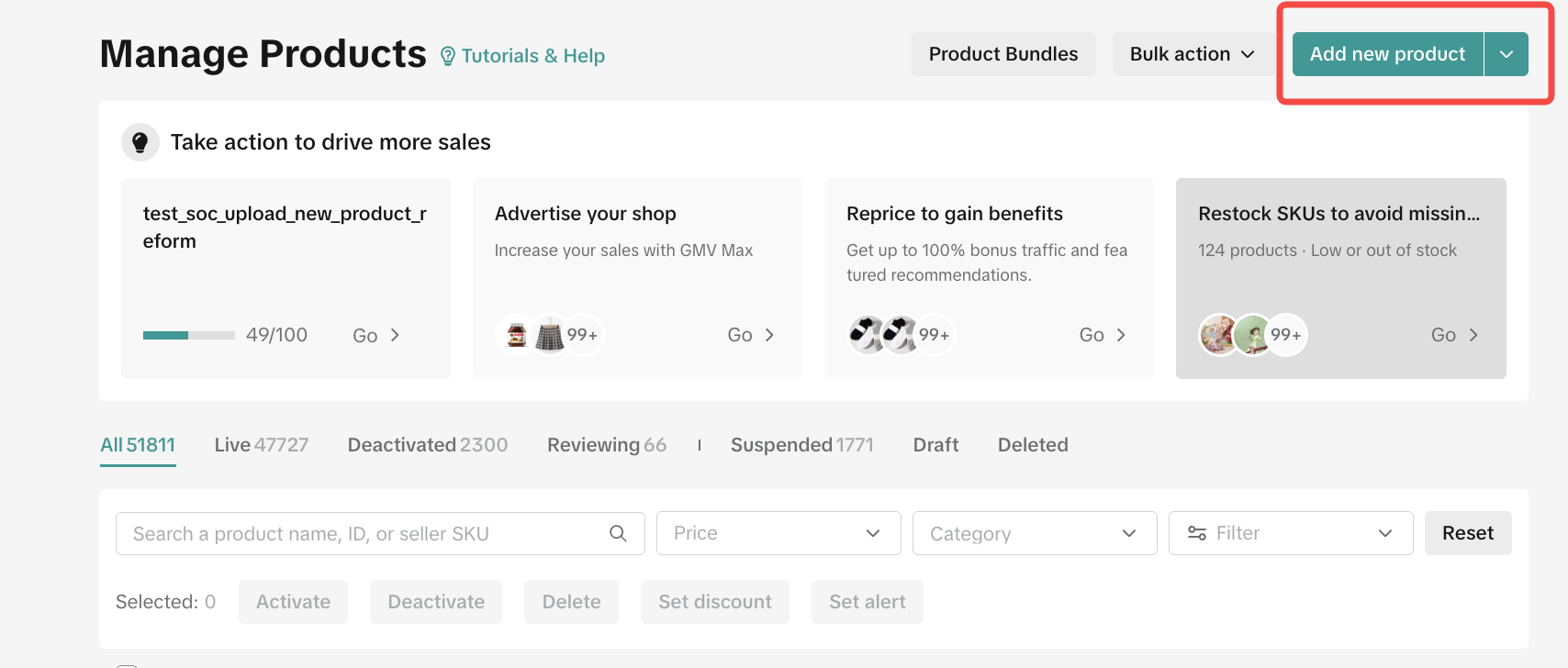This screenshot has height=668, width=1568.
Task: Expand the Category dropdown
Action: 1035,533
